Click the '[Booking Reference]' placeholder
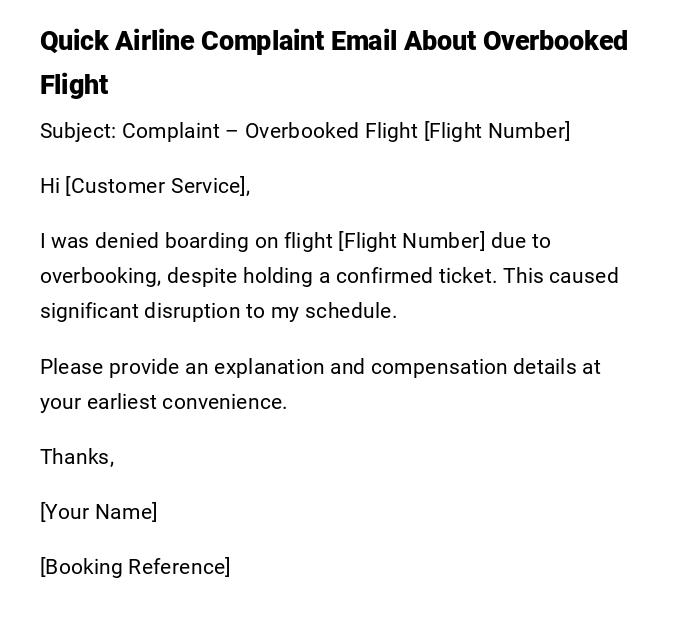The width and height of the screenshot is (700, 630). 135,567
